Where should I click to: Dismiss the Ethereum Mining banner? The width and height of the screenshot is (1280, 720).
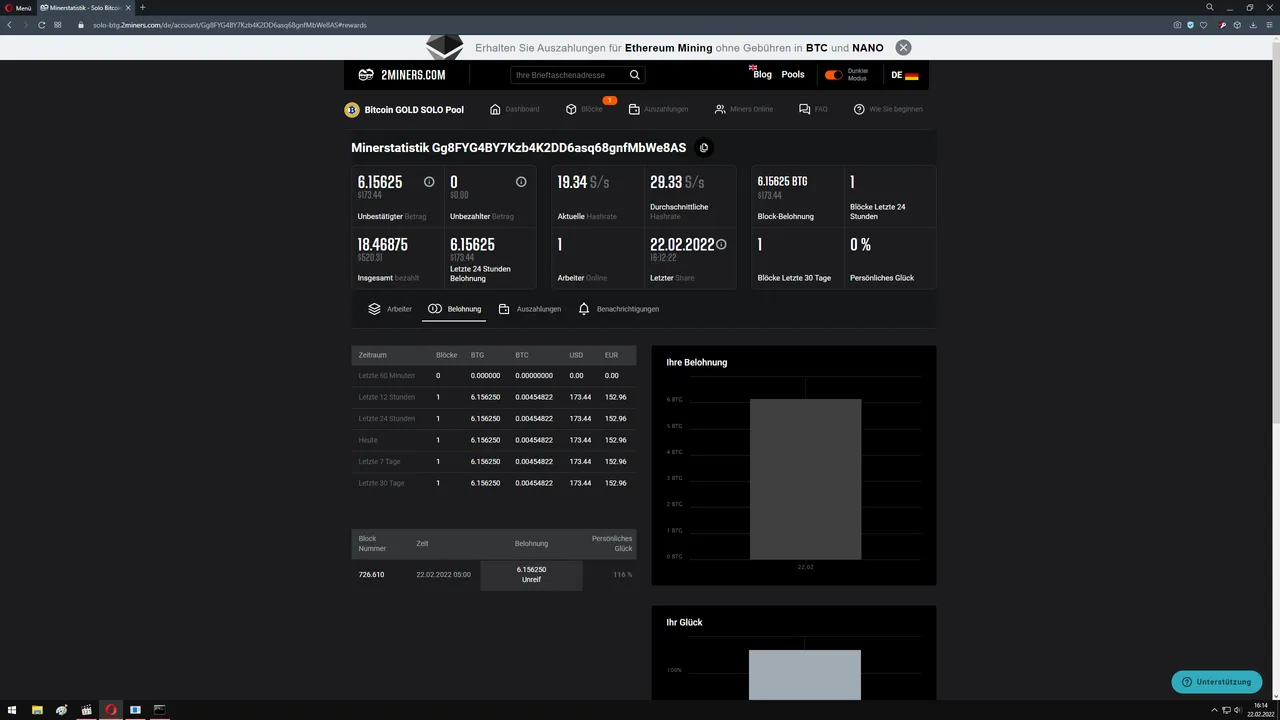[x=903, y=47]
